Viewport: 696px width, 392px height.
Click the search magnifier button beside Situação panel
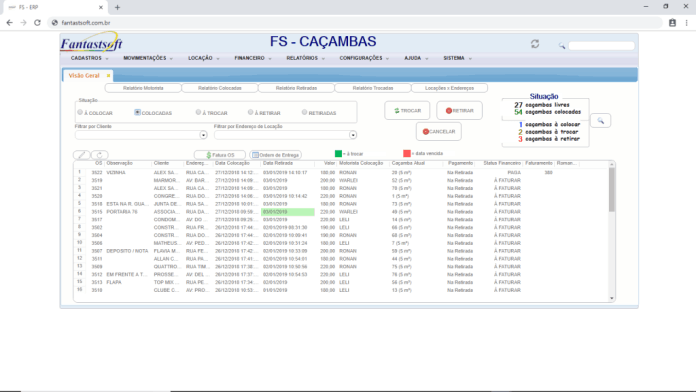[601, 121]
